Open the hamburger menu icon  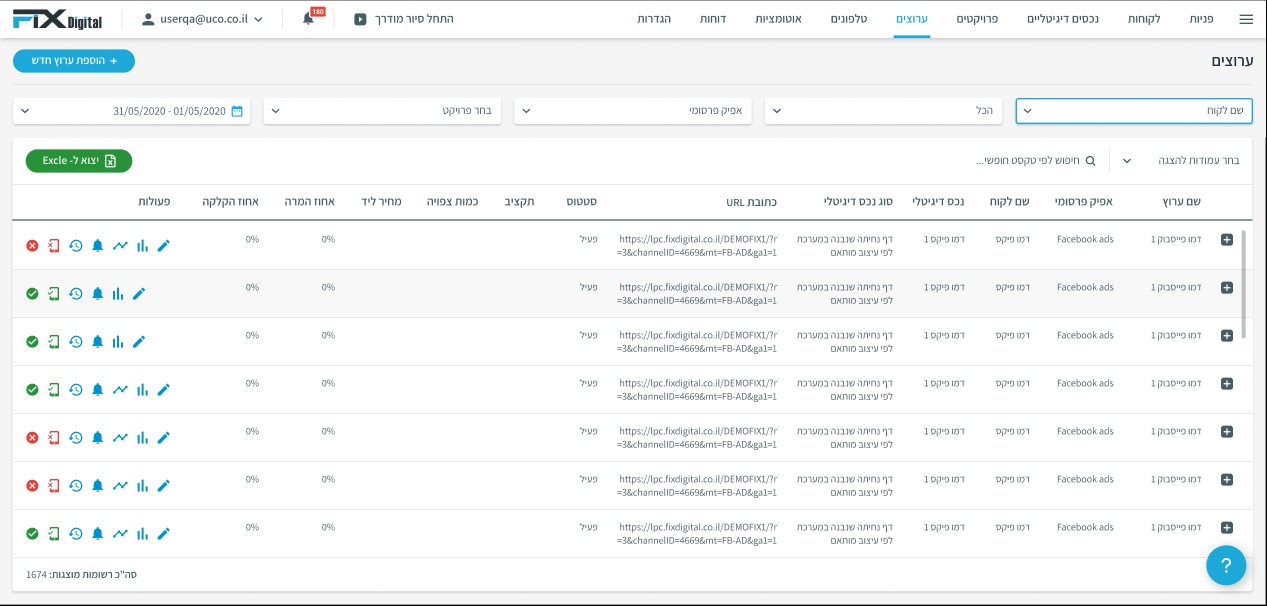tap(1245, 19)
